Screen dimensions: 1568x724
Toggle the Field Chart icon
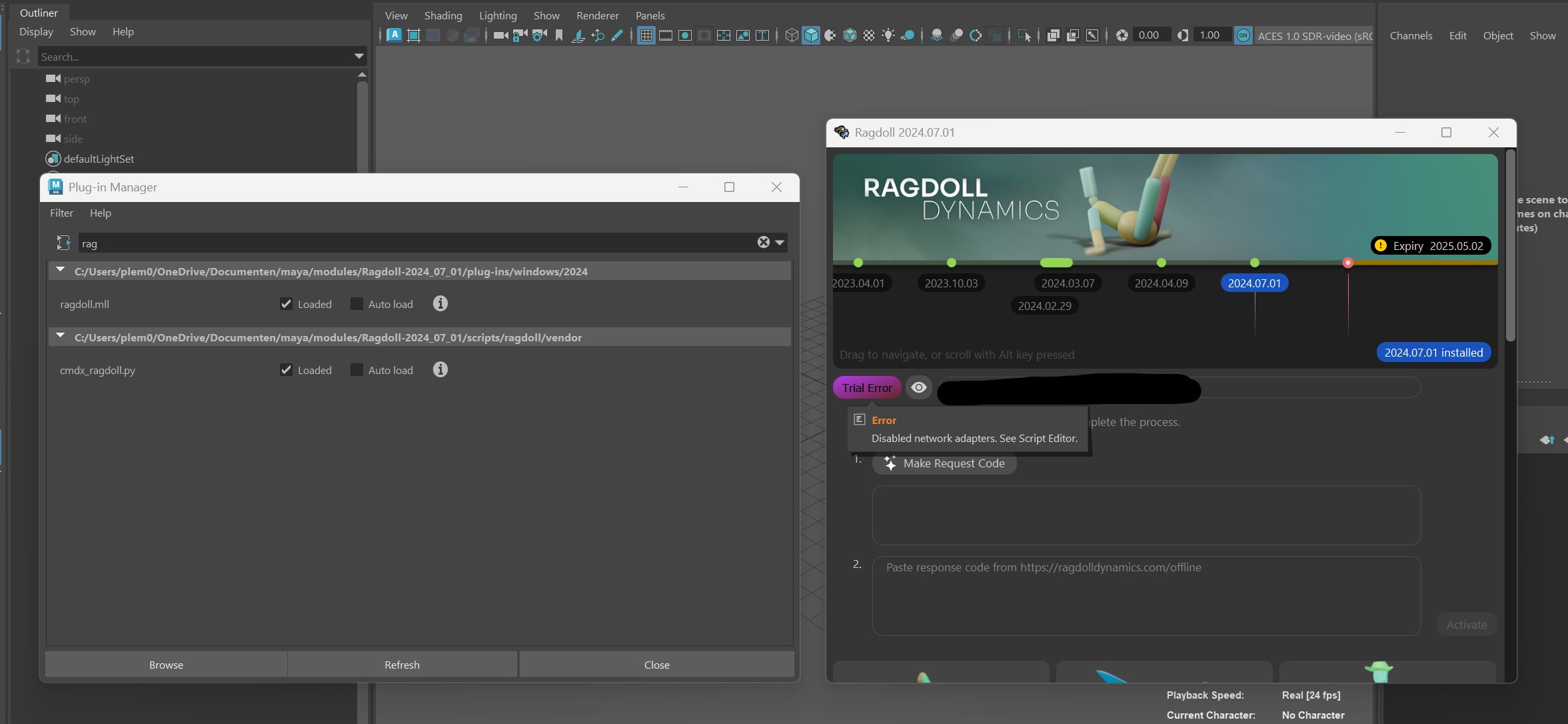(x=723, y=36)
